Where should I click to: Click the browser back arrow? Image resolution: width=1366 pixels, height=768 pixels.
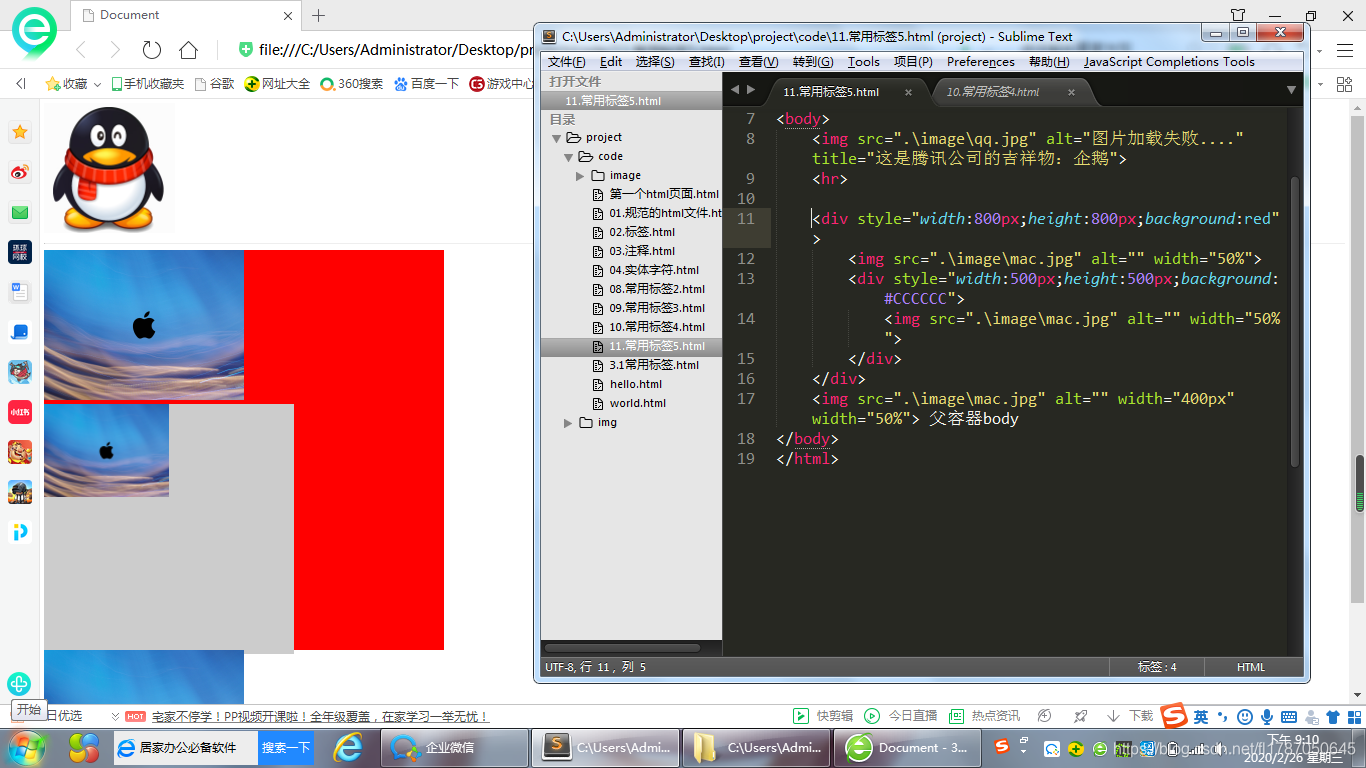81,50
